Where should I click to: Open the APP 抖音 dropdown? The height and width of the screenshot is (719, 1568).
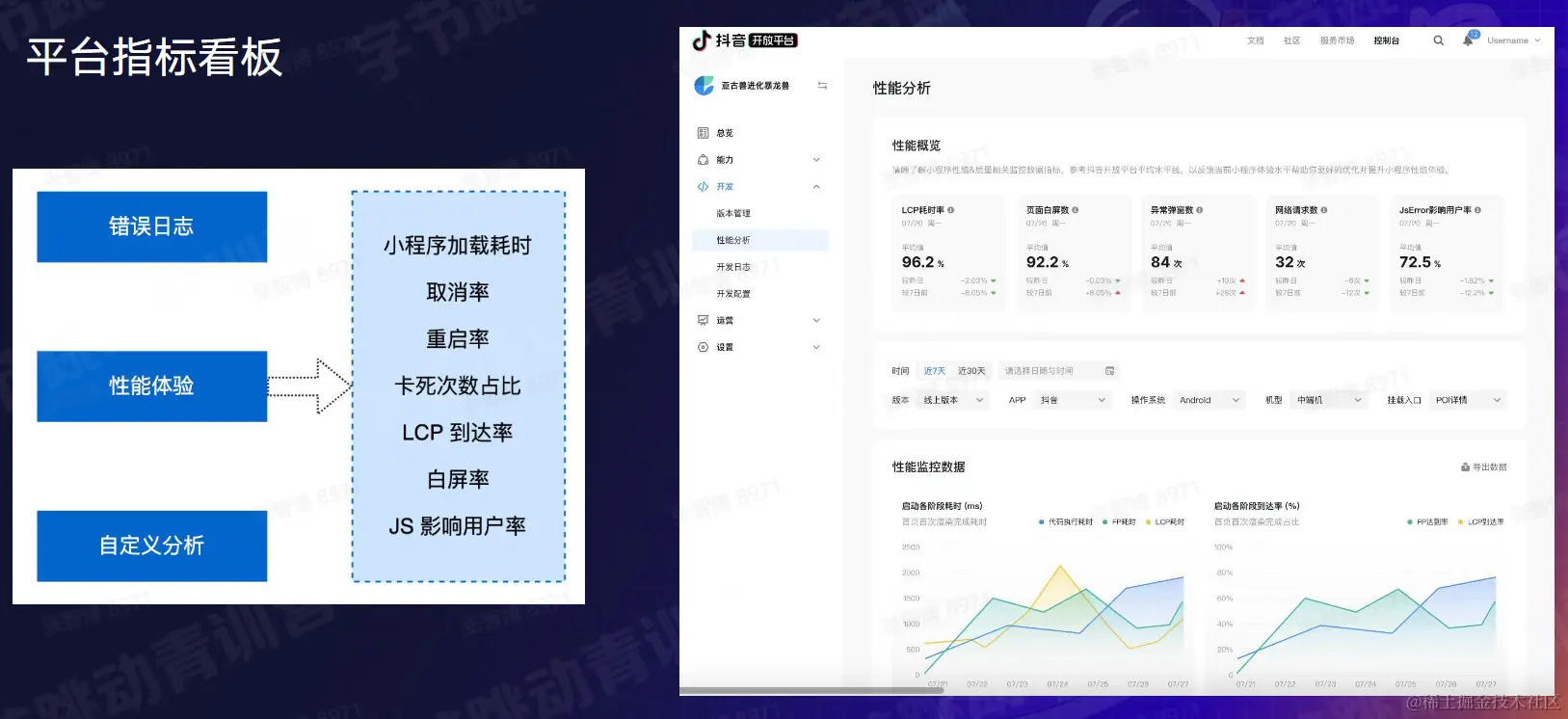pyautogui.click(x=1073, y=400)
